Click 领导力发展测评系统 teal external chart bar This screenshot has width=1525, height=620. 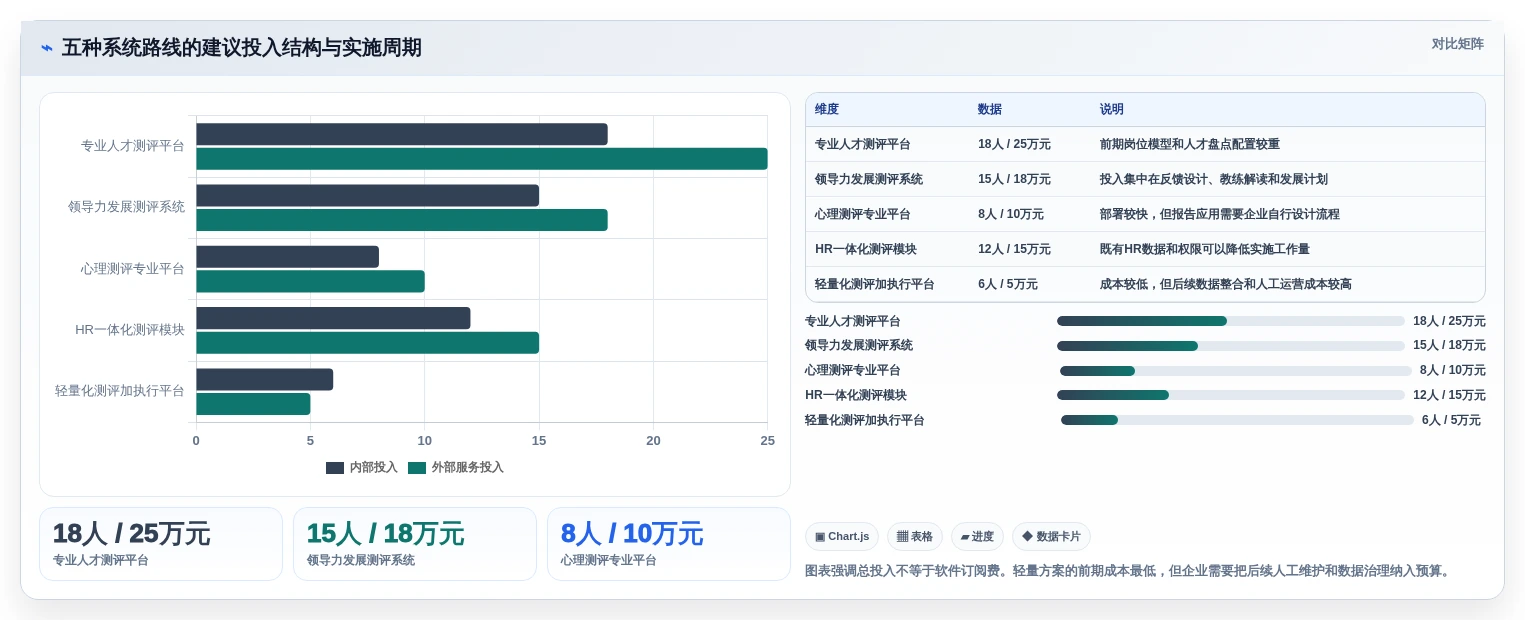pos(402,220)
